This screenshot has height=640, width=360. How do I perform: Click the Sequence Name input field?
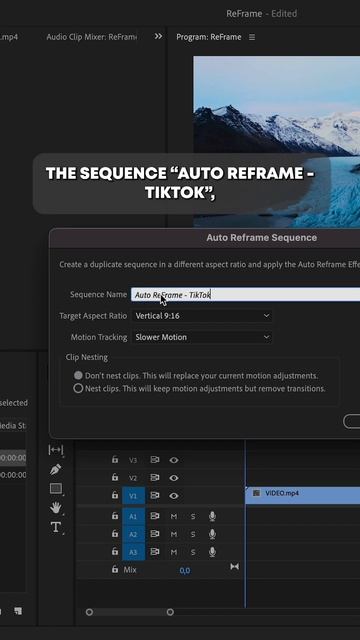click(245, 294)
